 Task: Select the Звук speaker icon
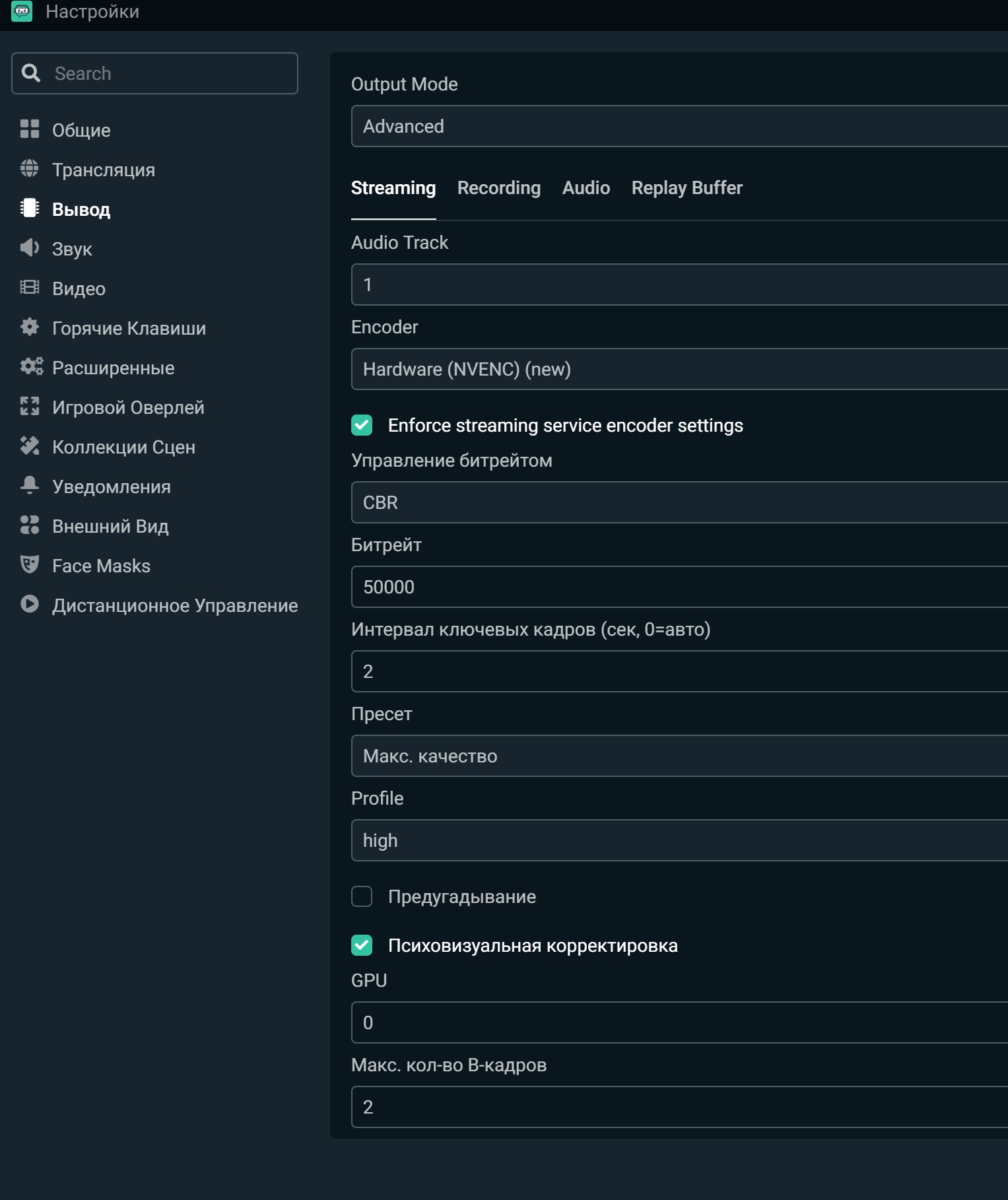pos(30,248)
